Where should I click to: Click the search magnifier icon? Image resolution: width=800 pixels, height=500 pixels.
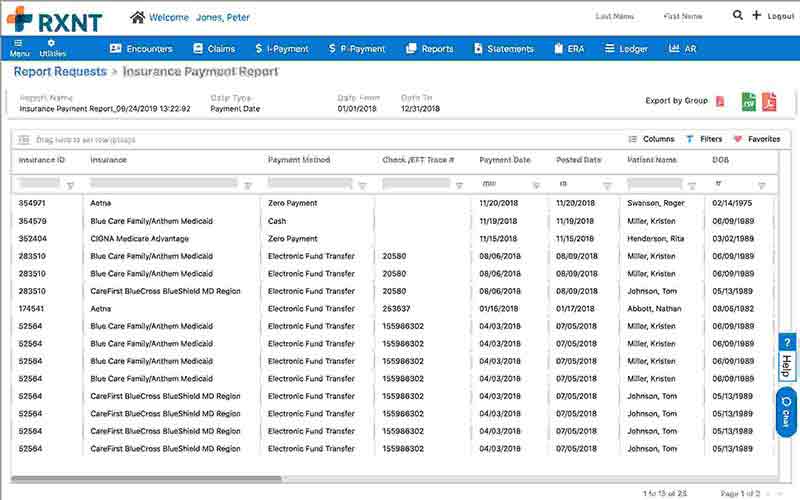(738, 16)
